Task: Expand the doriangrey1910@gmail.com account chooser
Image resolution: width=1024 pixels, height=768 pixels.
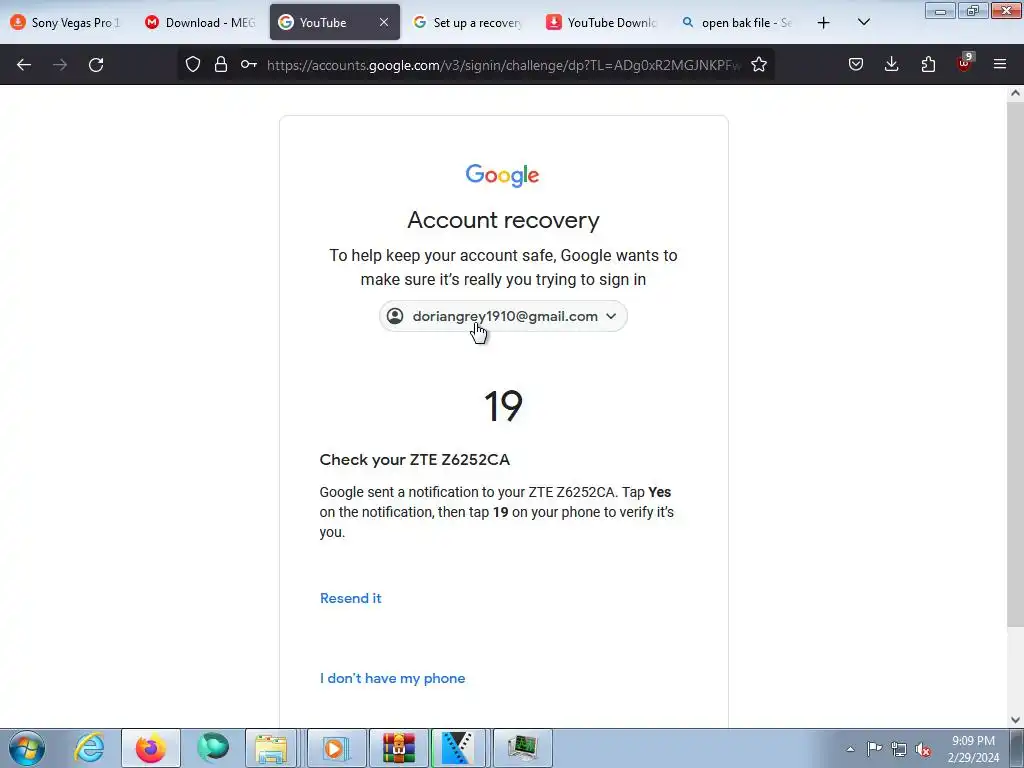Action: (504, 316)
